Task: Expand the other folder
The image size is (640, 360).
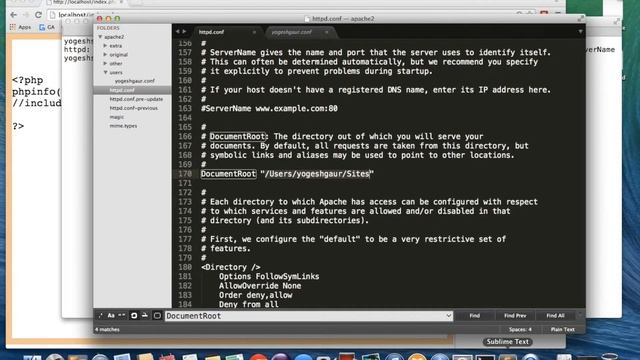Action: (x=105, y=63)
